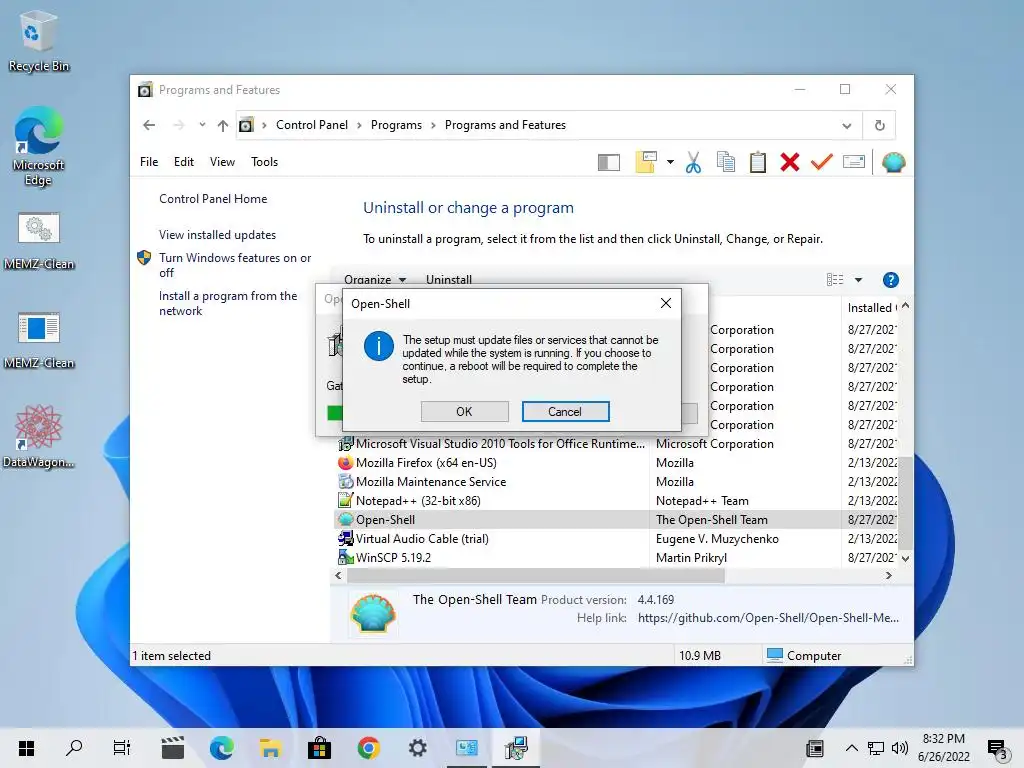Screen dimensions: 1024x768
Task: Click the Programs and Features breadcrumb segment
Action: click(x=505, y=125)
